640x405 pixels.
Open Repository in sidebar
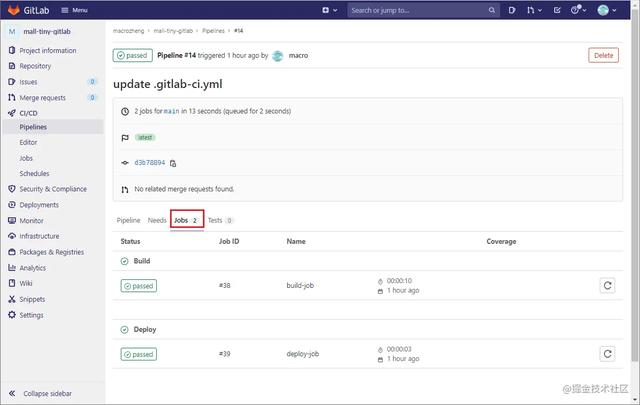pyautogui.click(x=35, y=66)
